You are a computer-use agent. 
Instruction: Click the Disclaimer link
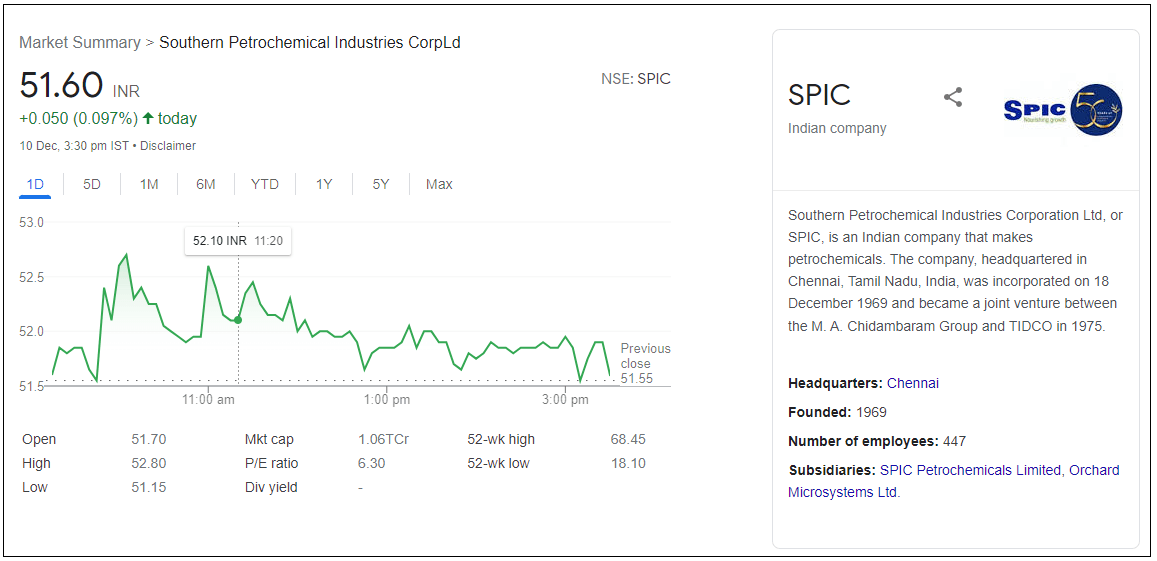click(x=168, y=146)
